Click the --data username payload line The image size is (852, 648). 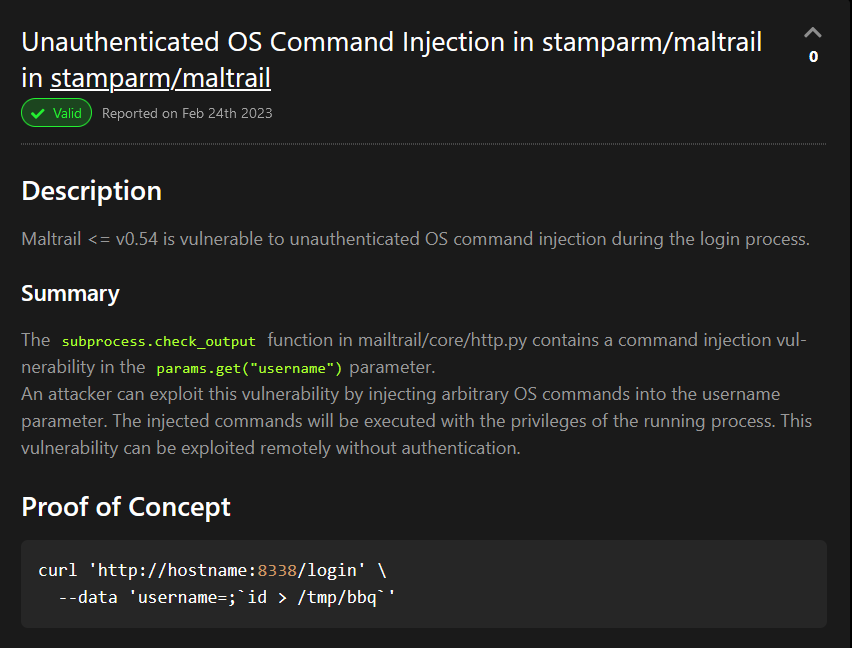click(x=227, y=597)
